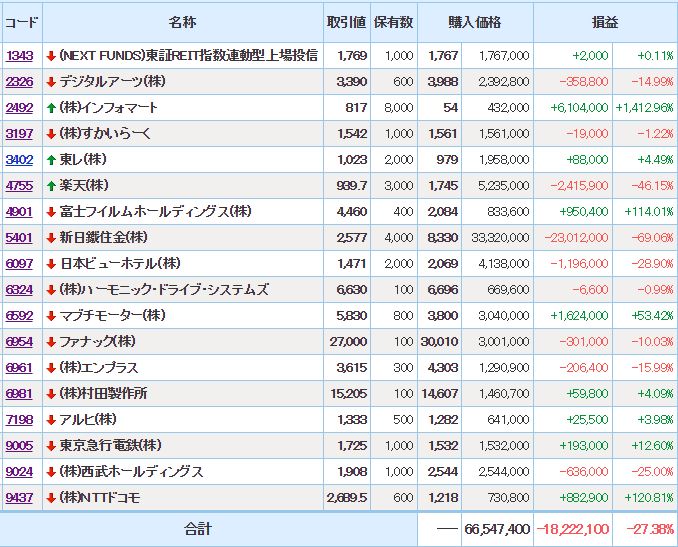This screenshot has width=678, height=547.
Task: Click the green up arrow beside 楽天(株)
Action: pos(51,186)
